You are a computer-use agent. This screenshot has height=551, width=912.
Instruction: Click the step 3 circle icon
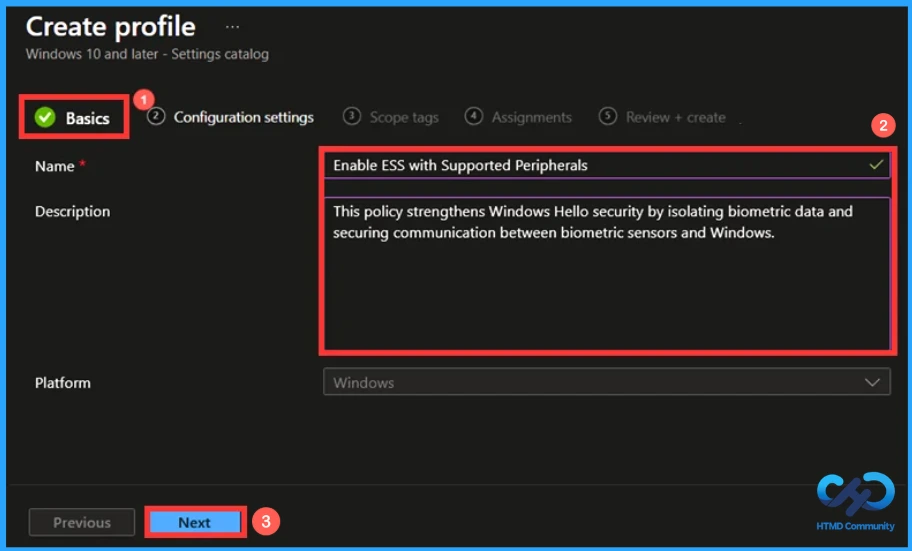tap(351, 116)
